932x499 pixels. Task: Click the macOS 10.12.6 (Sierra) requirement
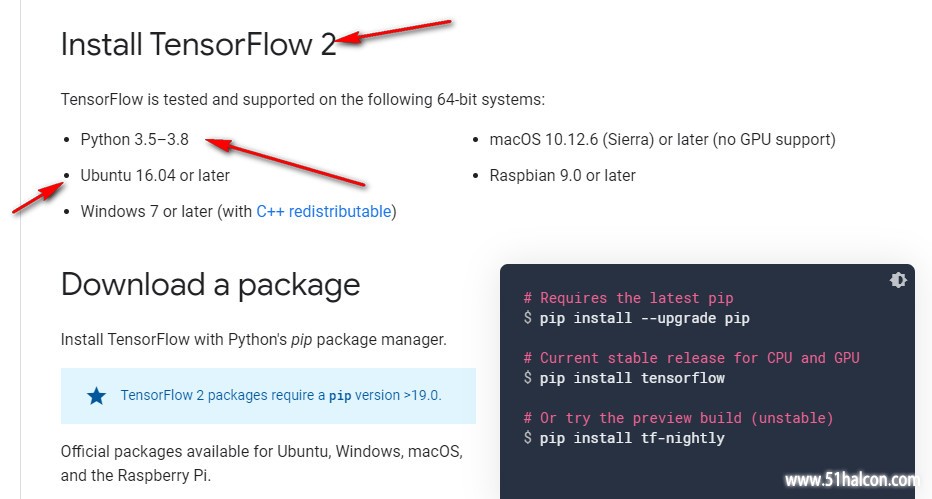tap(662, 140)
